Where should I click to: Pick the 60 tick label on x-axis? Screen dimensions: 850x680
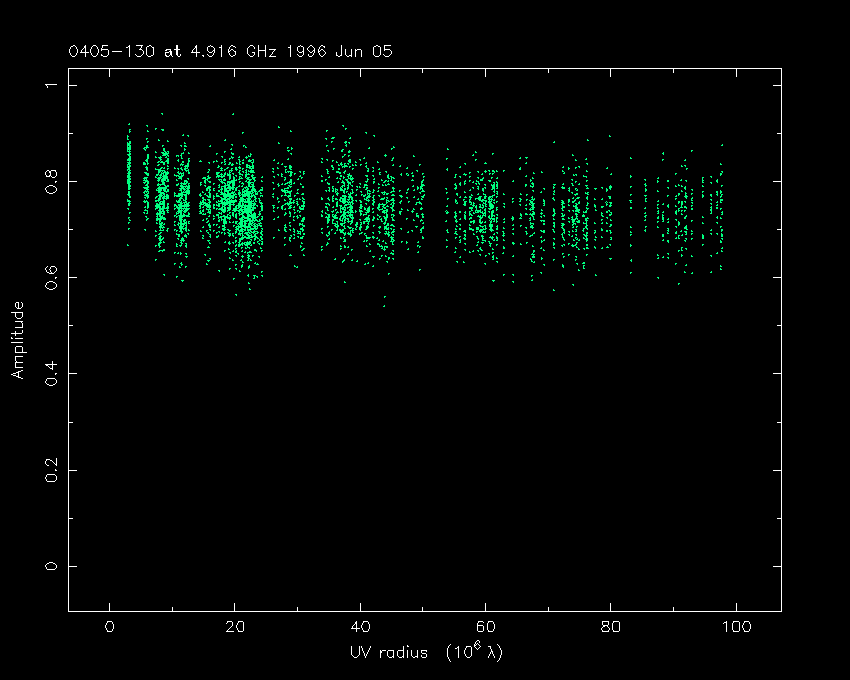[485, 627]
